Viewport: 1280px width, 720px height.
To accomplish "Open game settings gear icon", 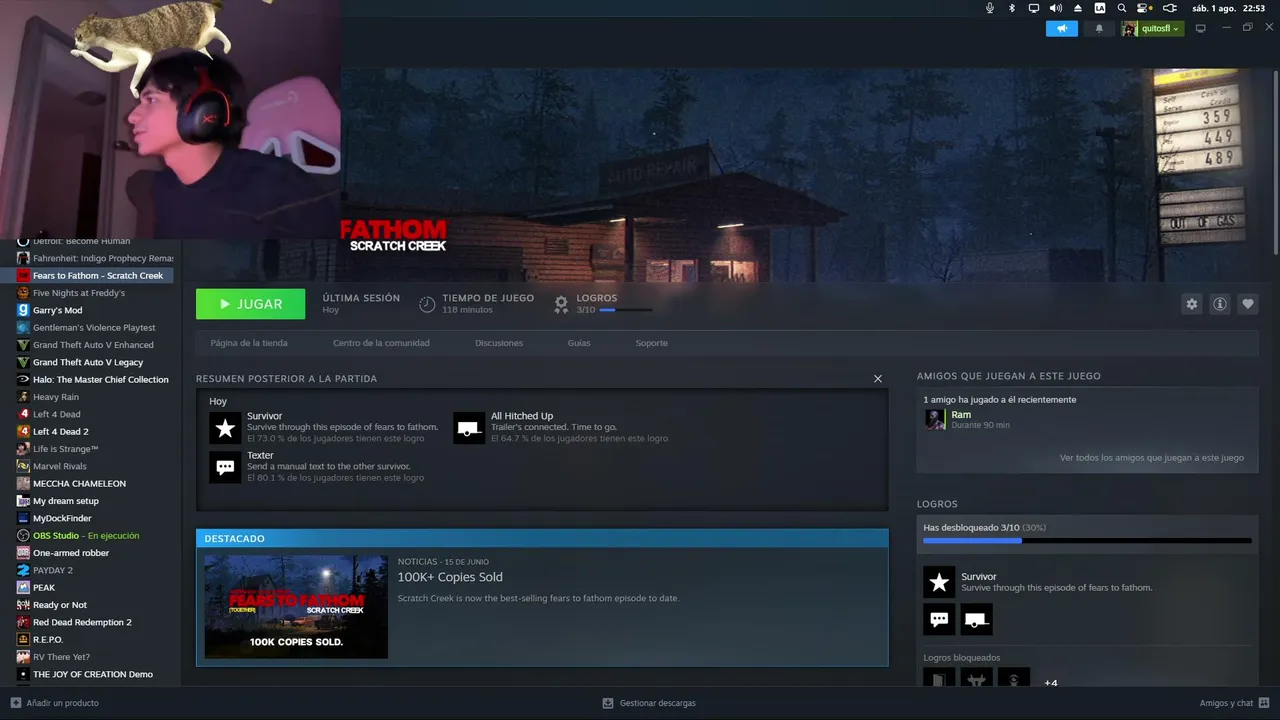I will point(1191,304).
